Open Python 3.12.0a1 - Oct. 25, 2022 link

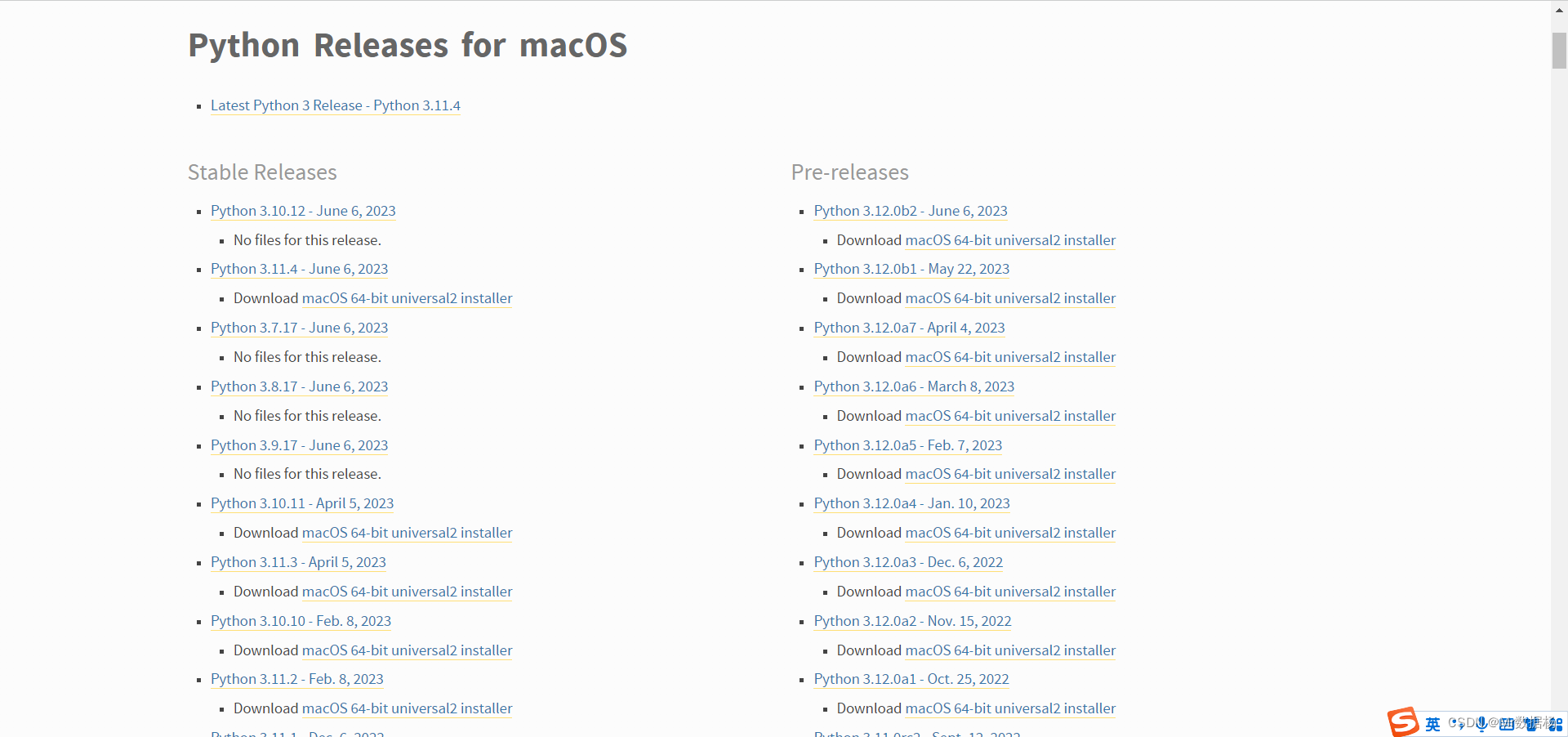pyautogui.click(x=911, y=679)
